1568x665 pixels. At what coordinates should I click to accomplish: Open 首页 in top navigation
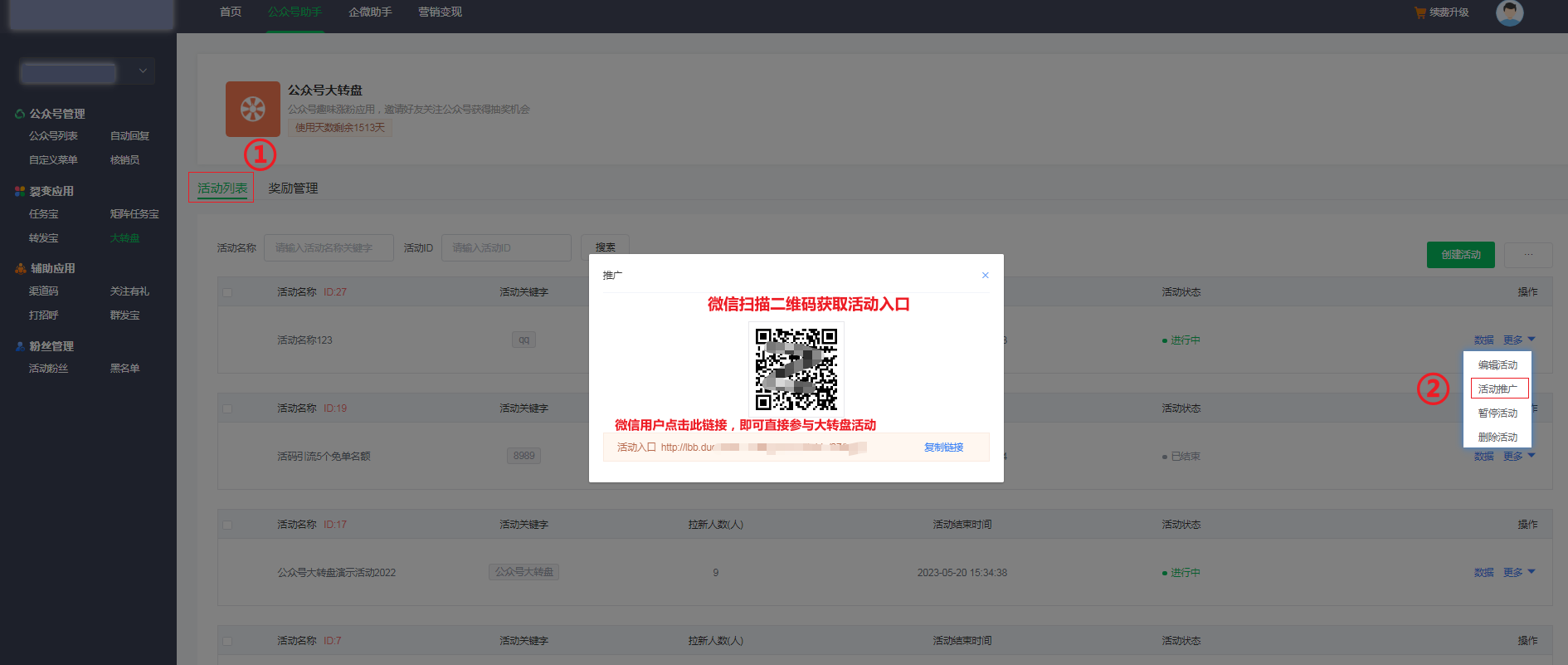231,12
